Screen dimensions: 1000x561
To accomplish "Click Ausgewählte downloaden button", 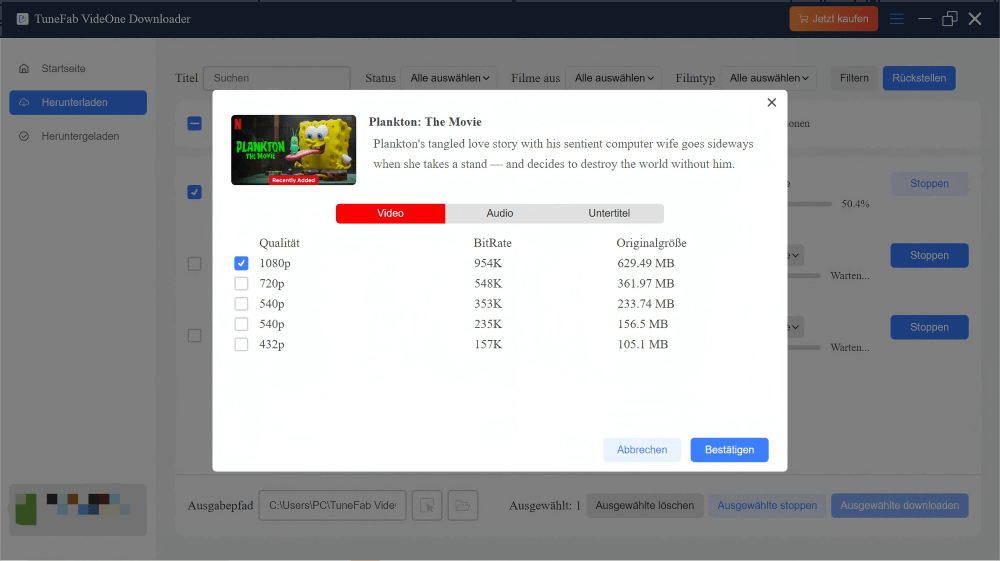I will point(899,506).
